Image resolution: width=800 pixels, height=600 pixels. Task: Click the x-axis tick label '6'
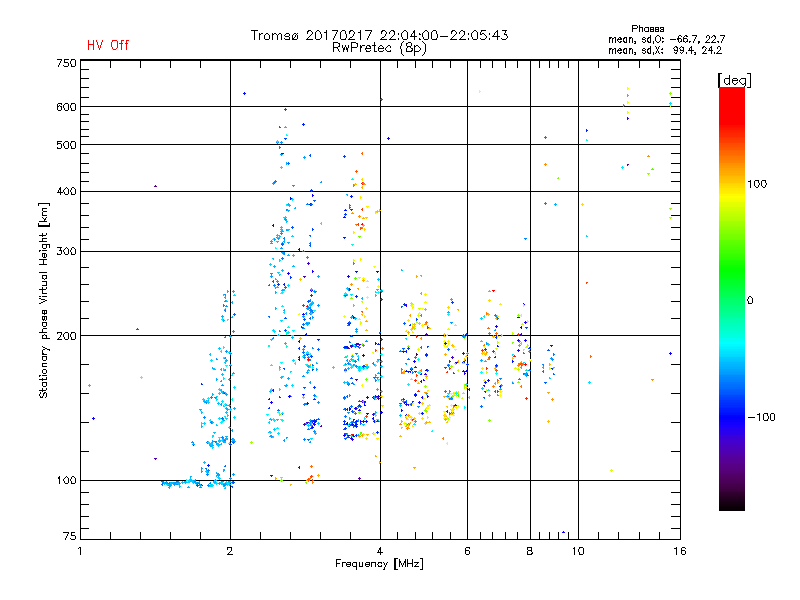(467, 551)
